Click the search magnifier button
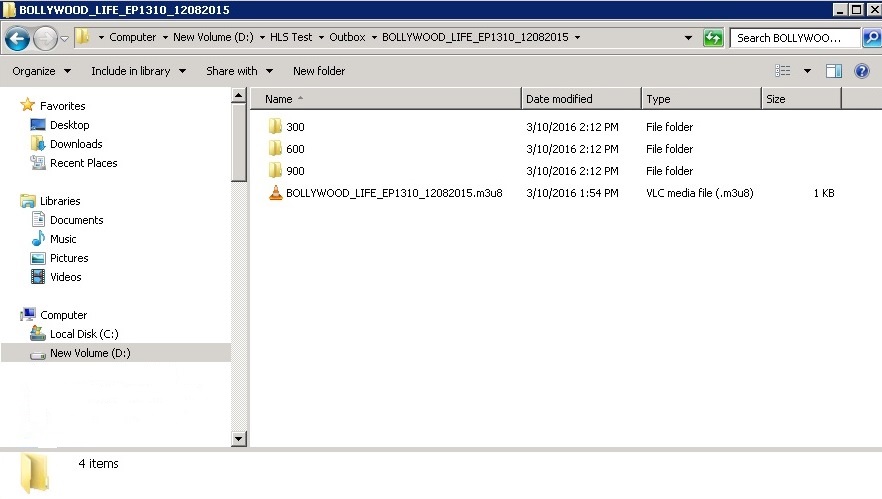This screenshot has width=882, height=499. 872,38
